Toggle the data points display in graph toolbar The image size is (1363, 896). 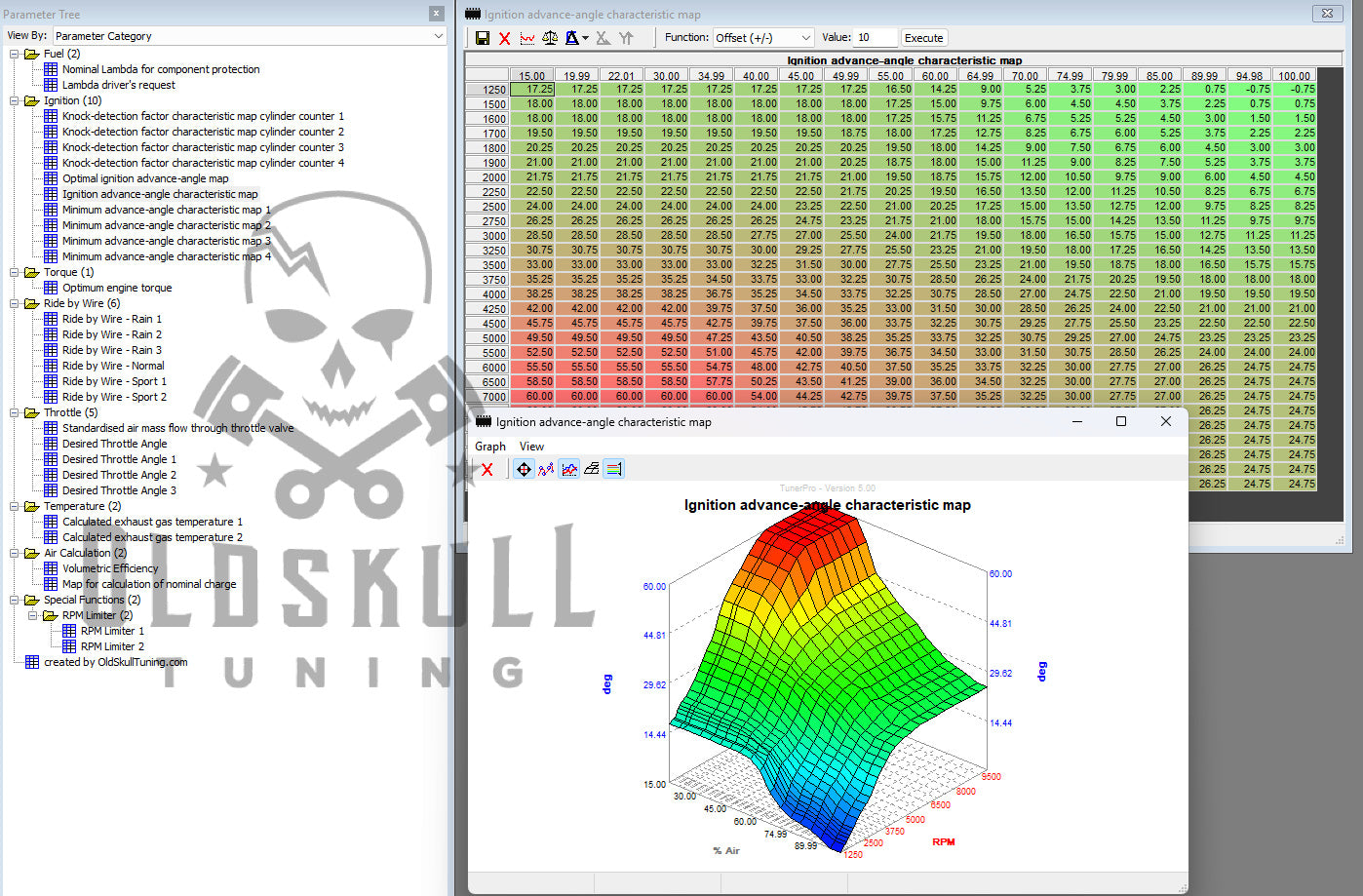point(546,470)
